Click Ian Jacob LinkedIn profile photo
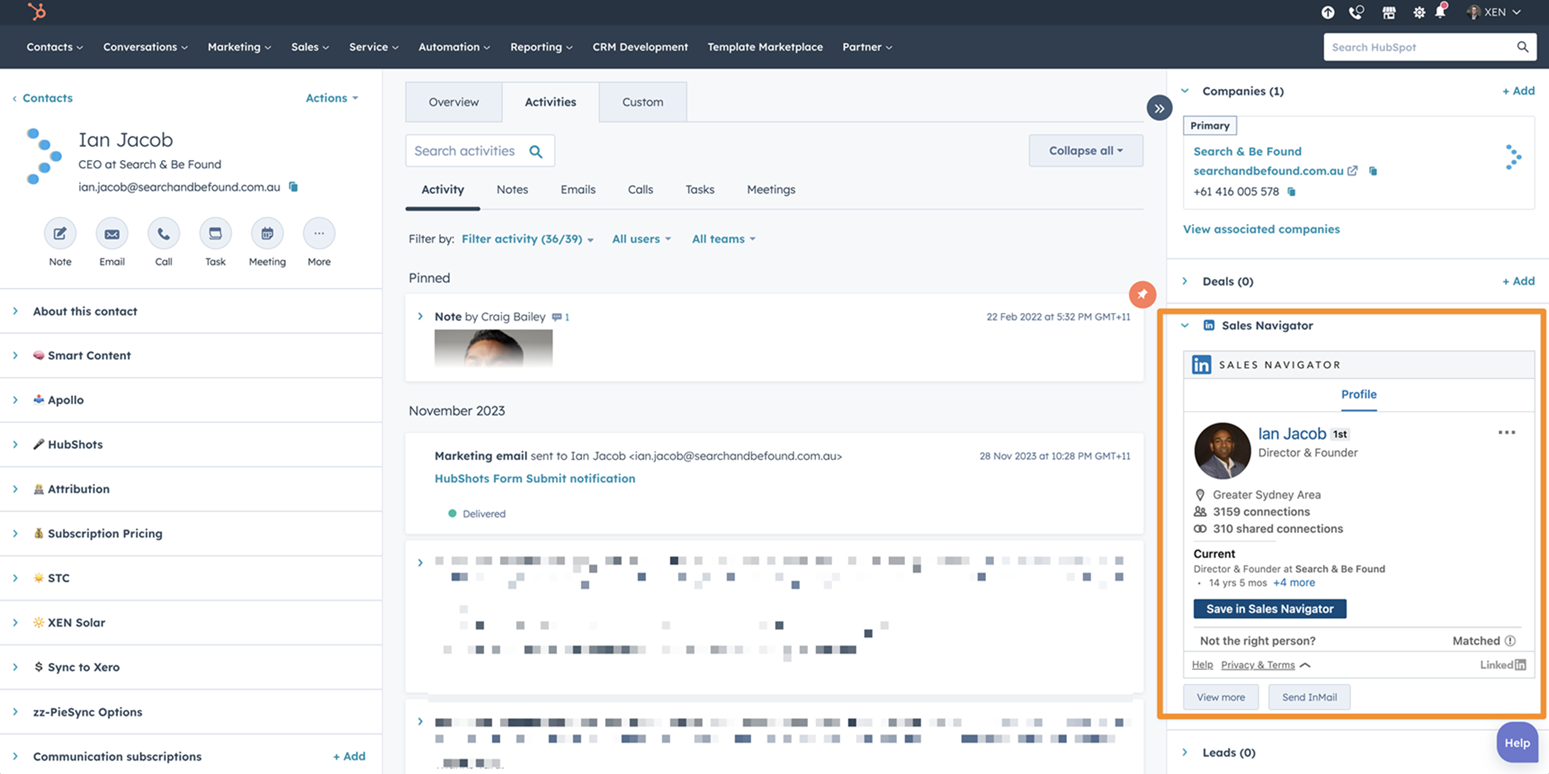 pyautogui.click(x=1222, y=451)
